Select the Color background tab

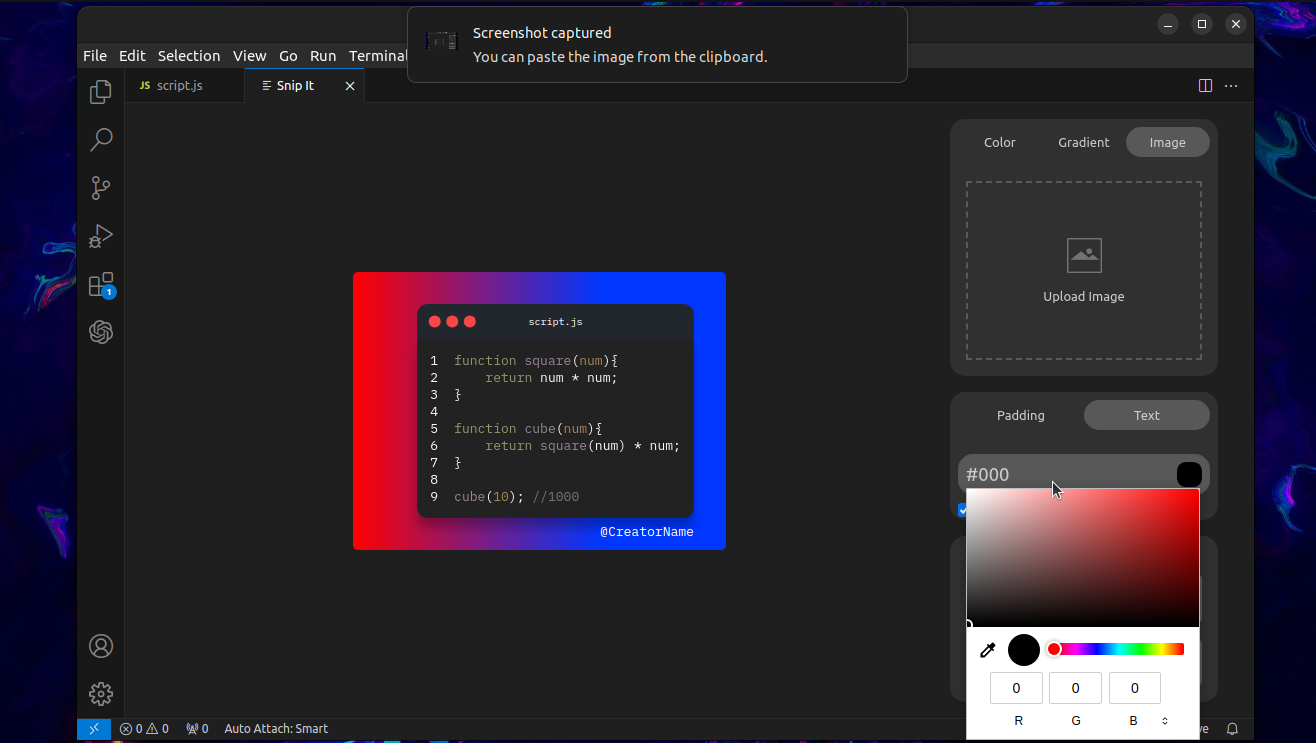click(999, 142)
